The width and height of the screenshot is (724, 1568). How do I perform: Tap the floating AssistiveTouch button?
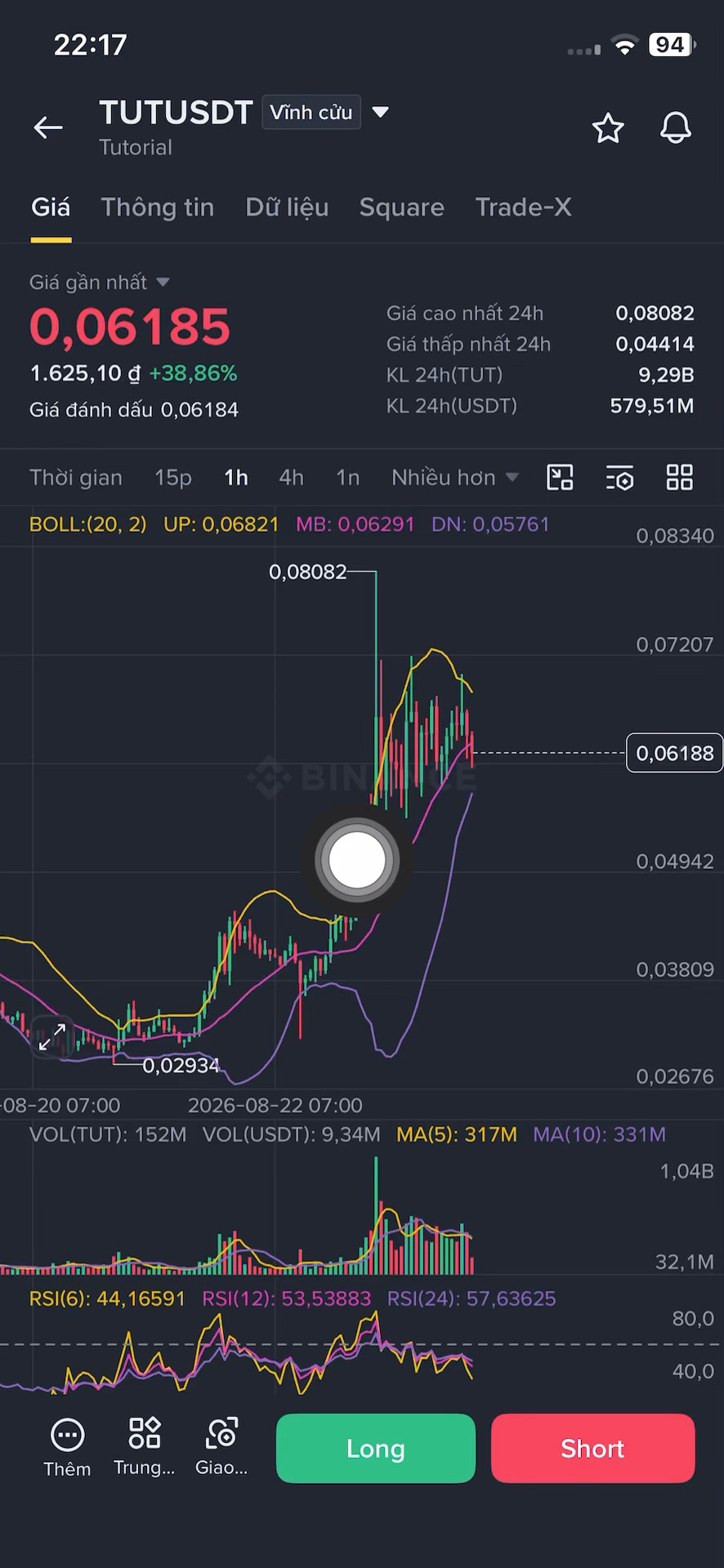[356, 860]
